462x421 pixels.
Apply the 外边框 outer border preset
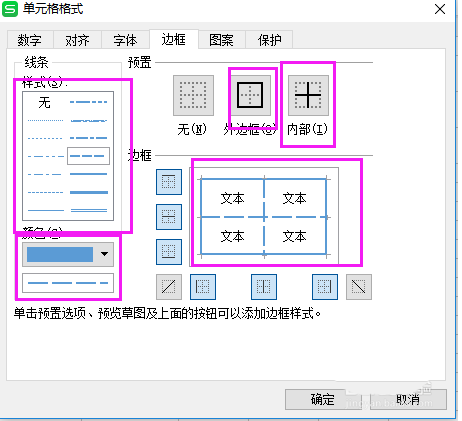[x=250, y=95]
